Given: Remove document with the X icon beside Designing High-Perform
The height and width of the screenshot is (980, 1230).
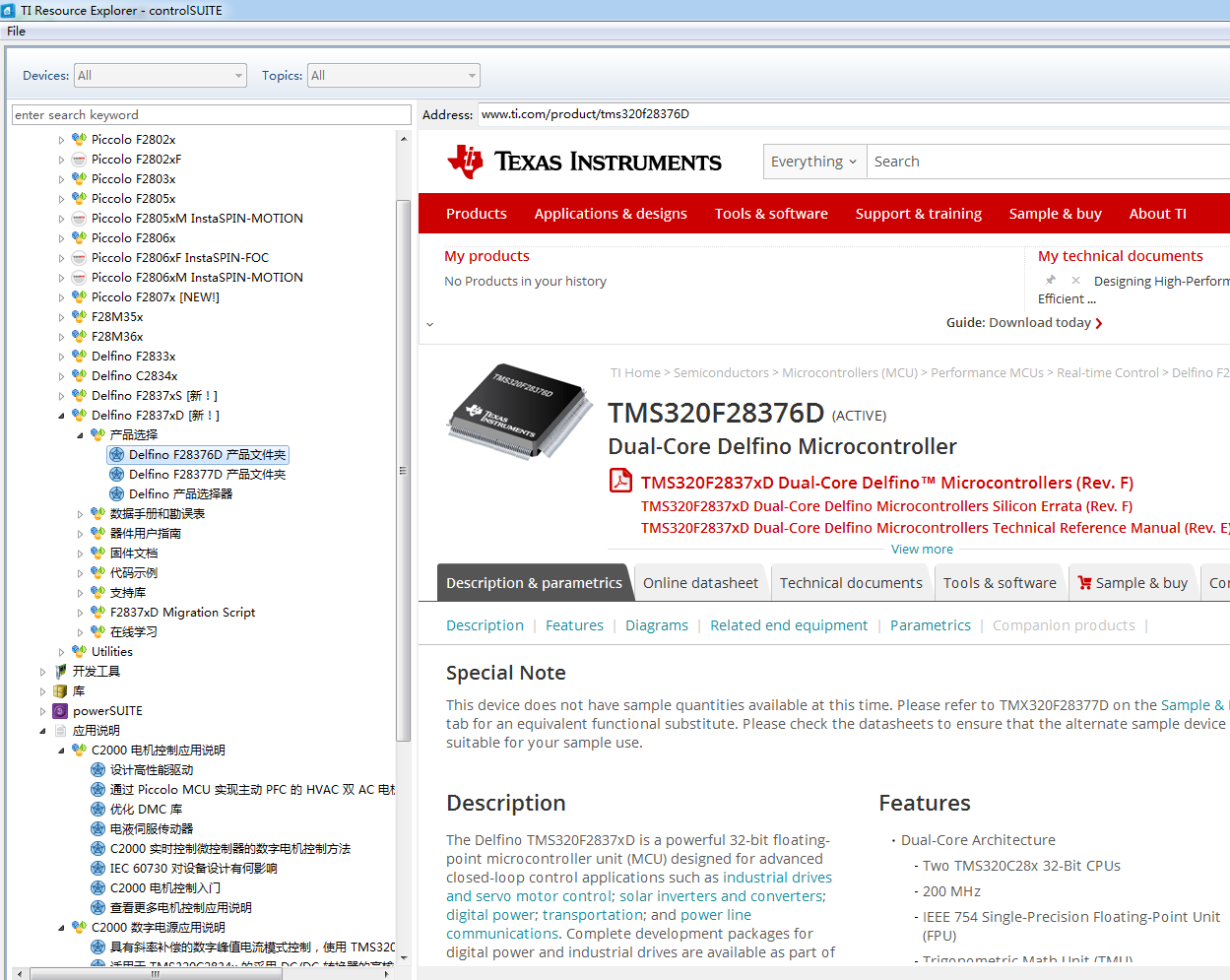Looking at the screenshot, I should click(x=1075, y=281).
